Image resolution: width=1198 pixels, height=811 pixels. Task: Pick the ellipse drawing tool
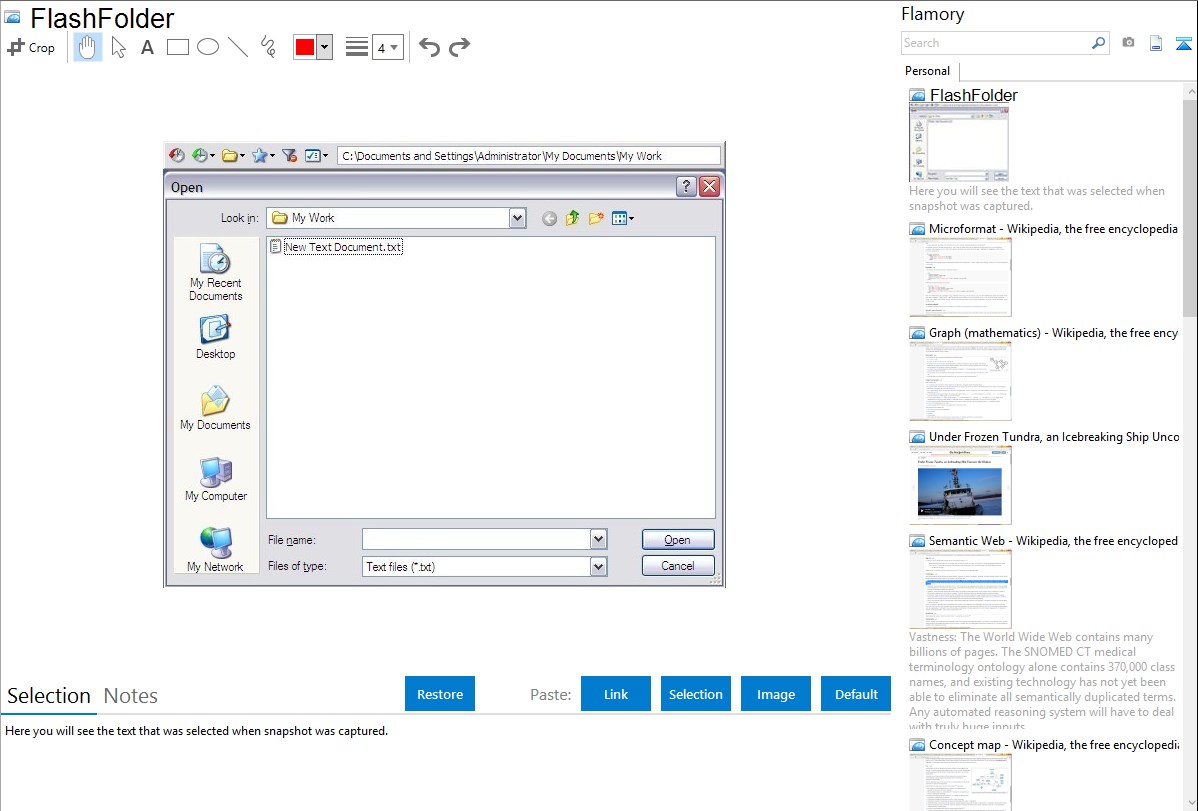click(208, 47)
